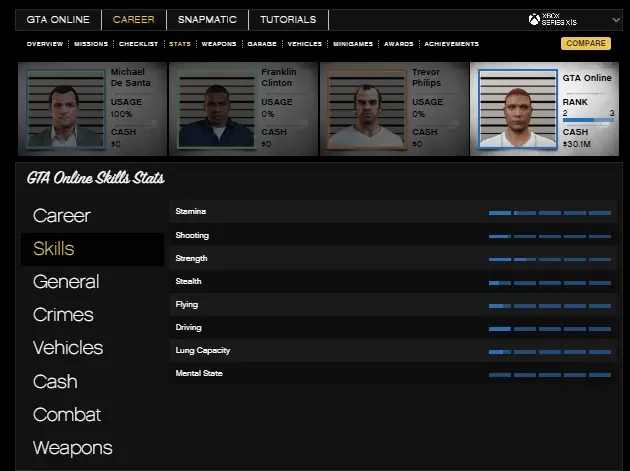Screen dimensions: 630x471
Task: Select Michael De Santa's mugshot
Action: tap(66, 109)
